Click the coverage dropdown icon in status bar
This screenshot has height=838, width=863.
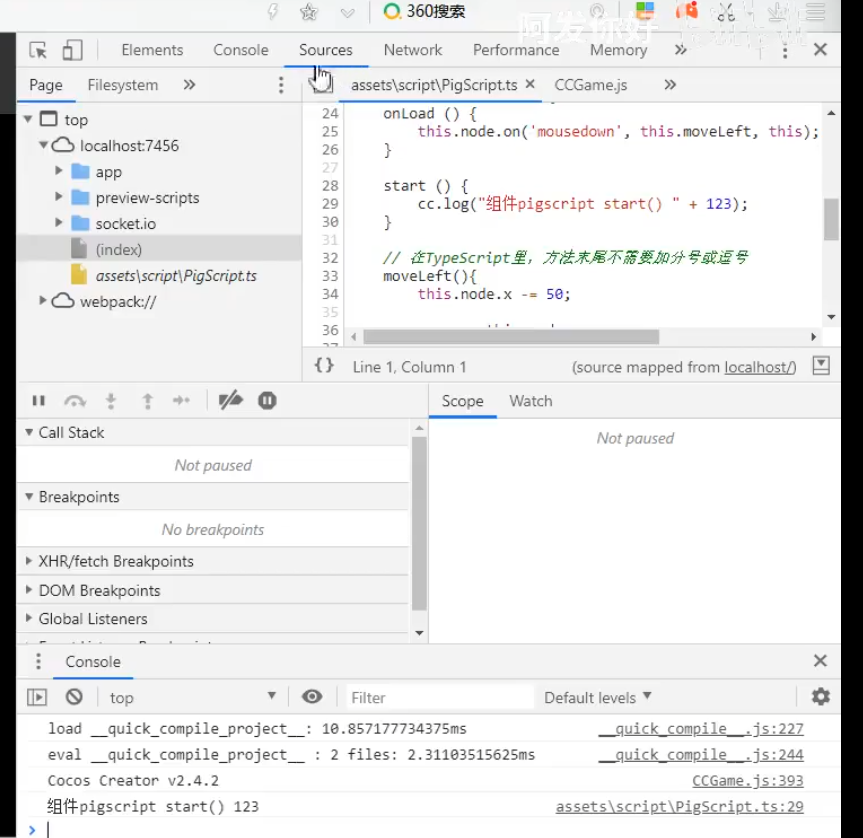pos(821,365)
